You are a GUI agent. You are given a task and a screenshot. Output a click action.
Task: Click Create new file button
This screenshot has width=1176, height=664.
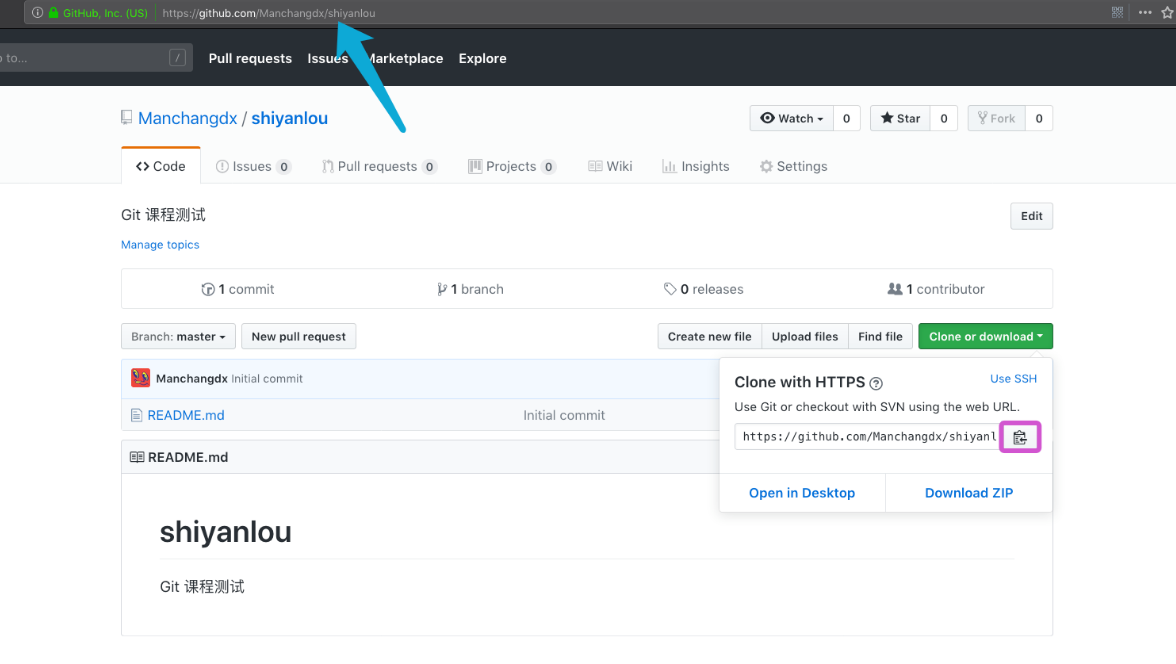(710, 336)
